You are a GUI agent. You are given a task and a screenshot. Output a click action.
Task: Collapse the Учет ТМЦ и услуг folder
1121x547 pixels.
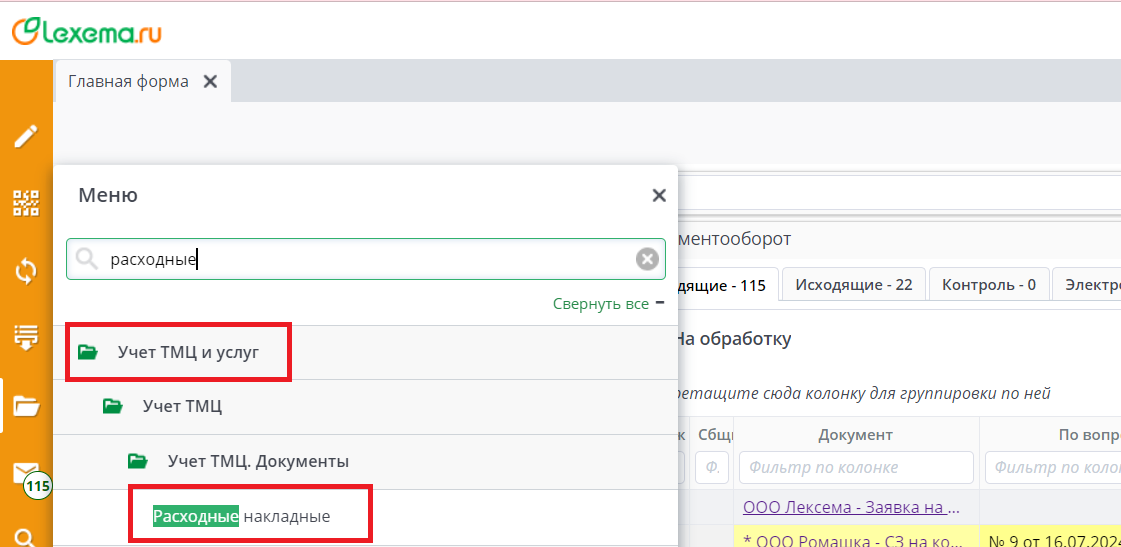[188, 352]
